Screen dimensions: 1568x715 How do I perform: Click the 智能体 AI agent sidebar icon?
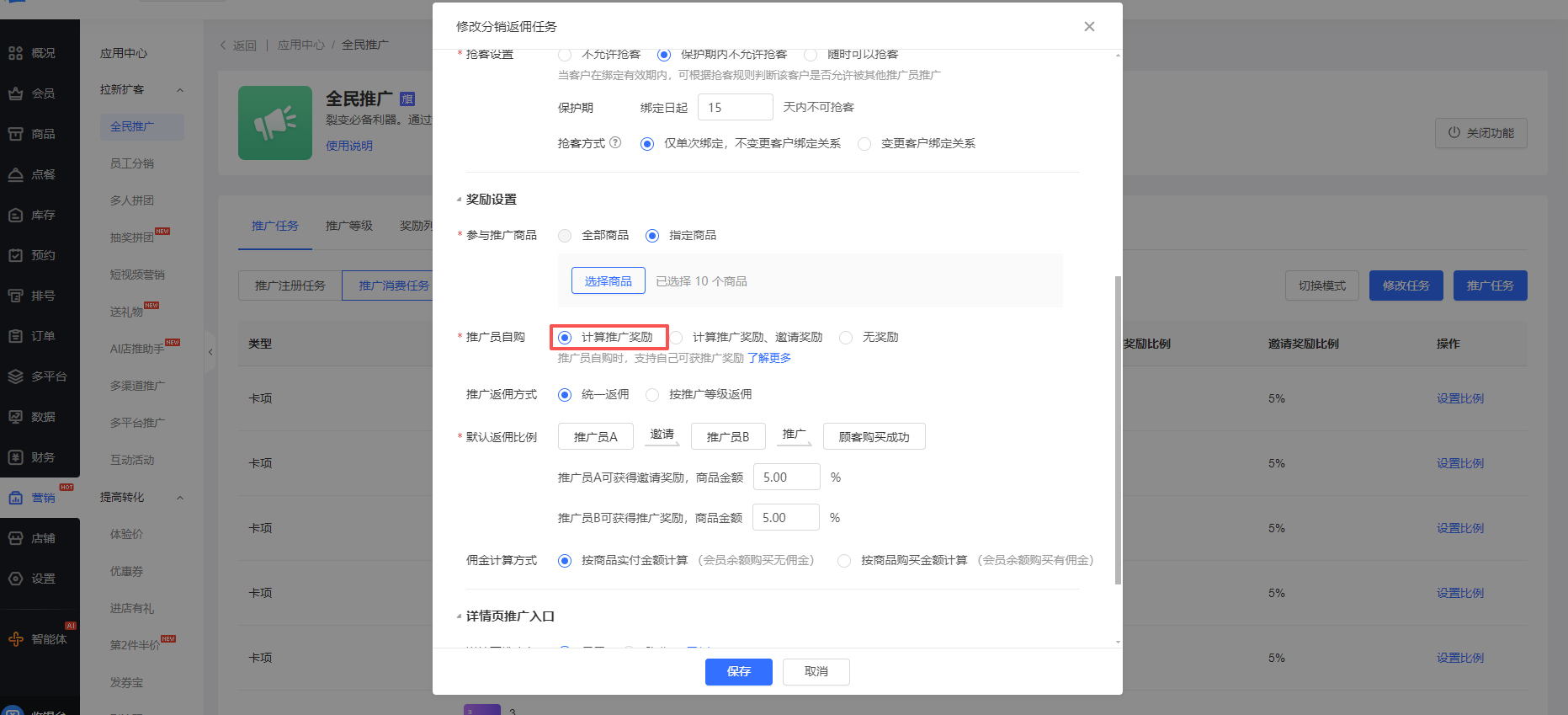[16, 639]
